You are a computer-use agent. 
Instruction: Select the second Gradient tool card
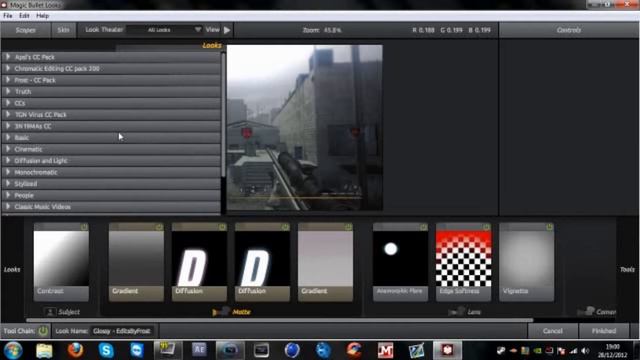point(325,262)
